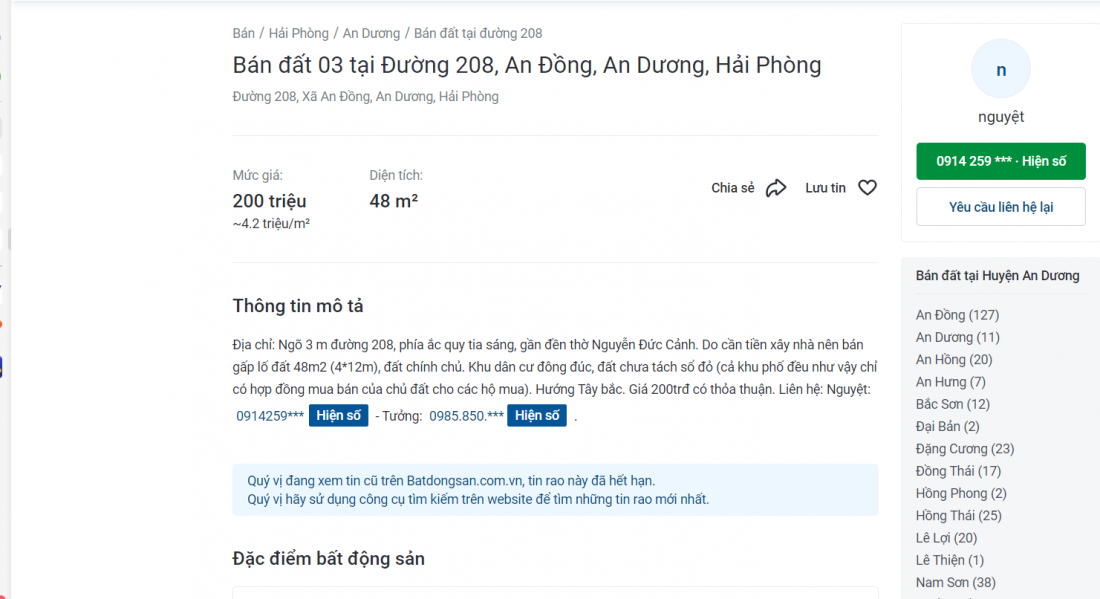Open Nam Sơn (38) listings
Image resolution: width=1100 pixels, height=599 pixels.
[x=955, y=582]
